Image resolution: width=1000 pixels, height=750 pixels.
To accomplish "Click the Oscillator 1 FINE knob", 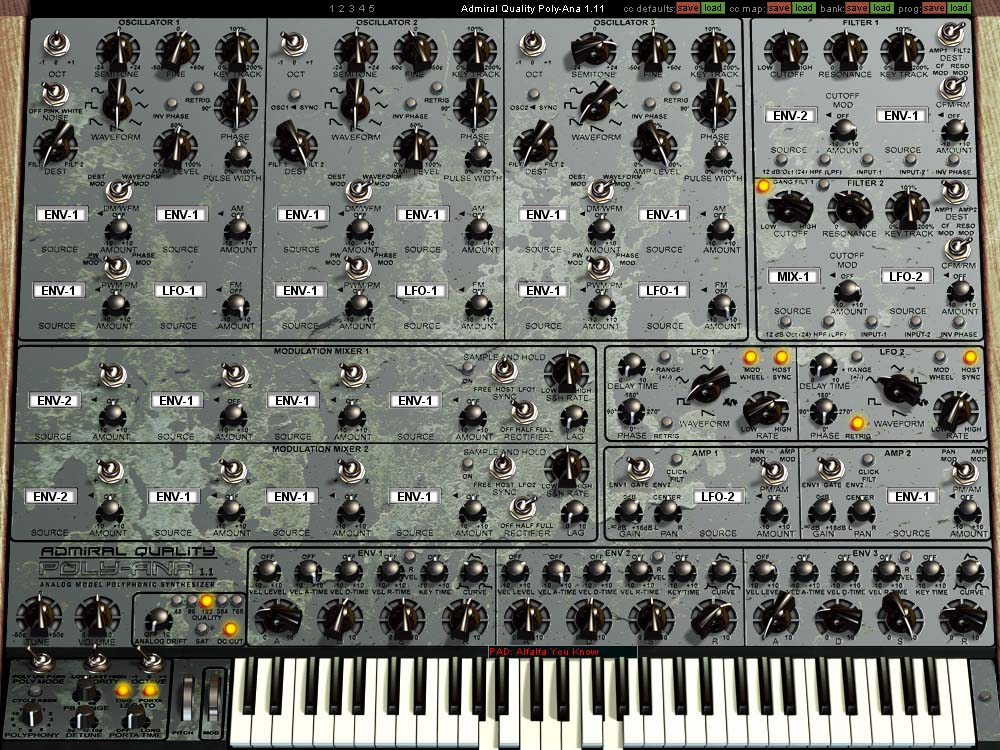I will (x=176, y=52).
